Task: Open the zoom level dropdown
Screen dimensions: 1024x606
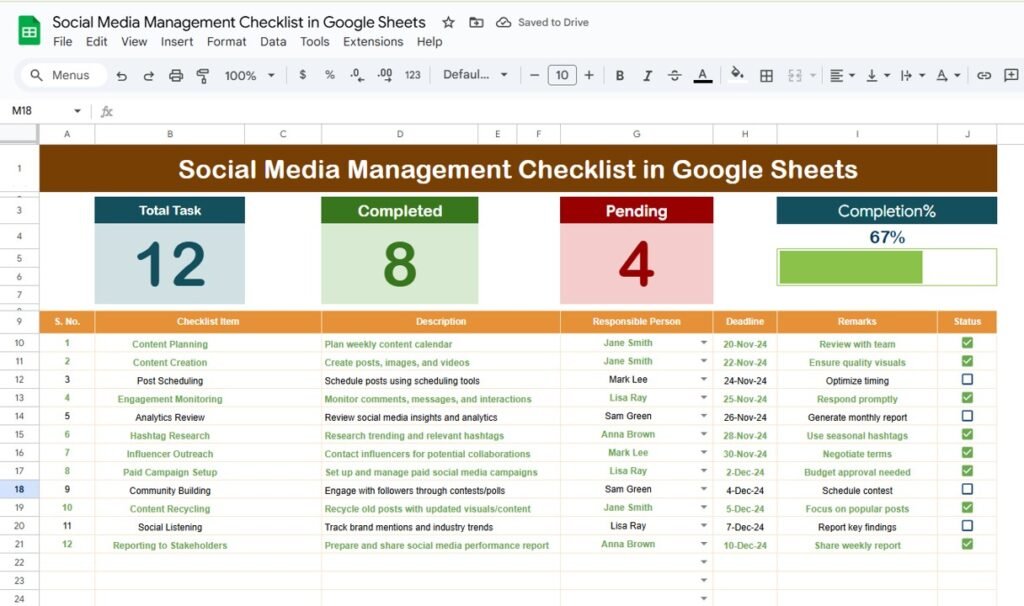Action: pyautogui.click(x=248, y=75)
